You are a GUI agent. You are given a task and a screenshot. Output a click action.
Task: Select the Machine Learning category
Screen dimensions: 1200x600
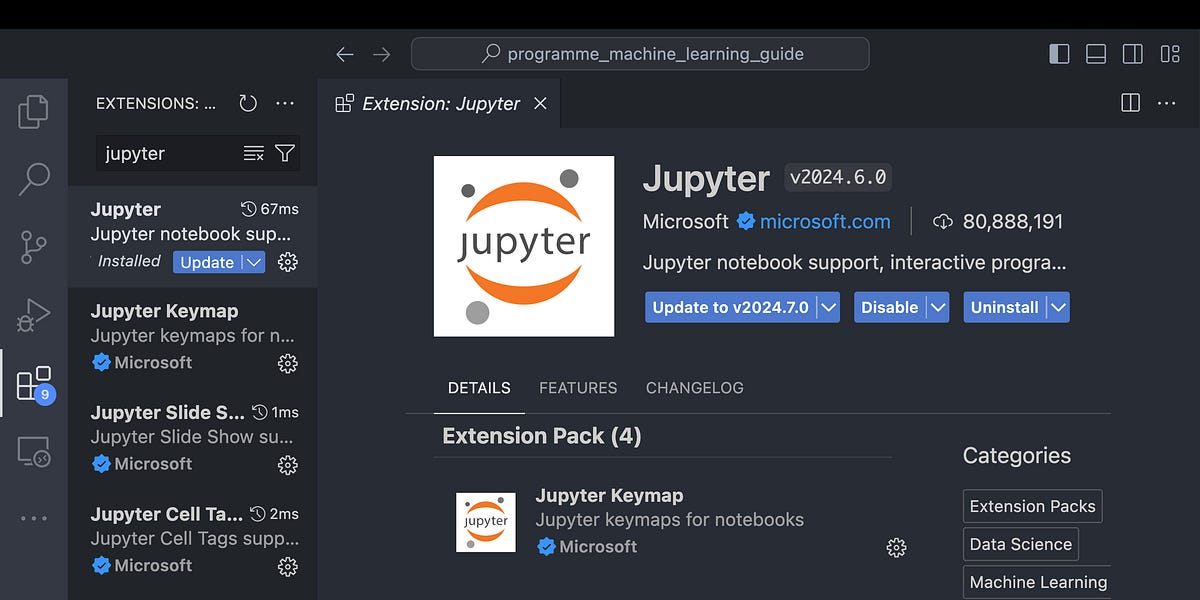[1036, 581]
